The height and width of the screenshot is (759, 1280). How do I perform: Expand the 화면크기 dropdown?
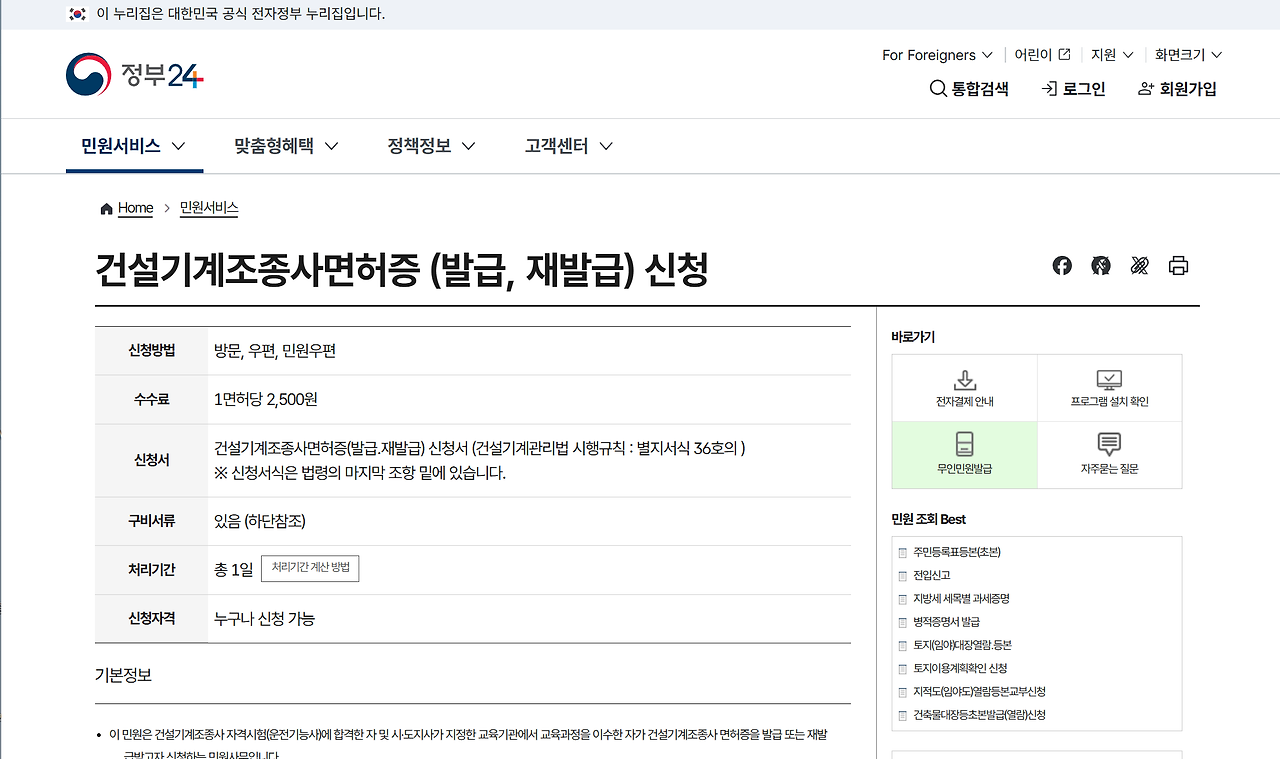[x=1188, y=55]
